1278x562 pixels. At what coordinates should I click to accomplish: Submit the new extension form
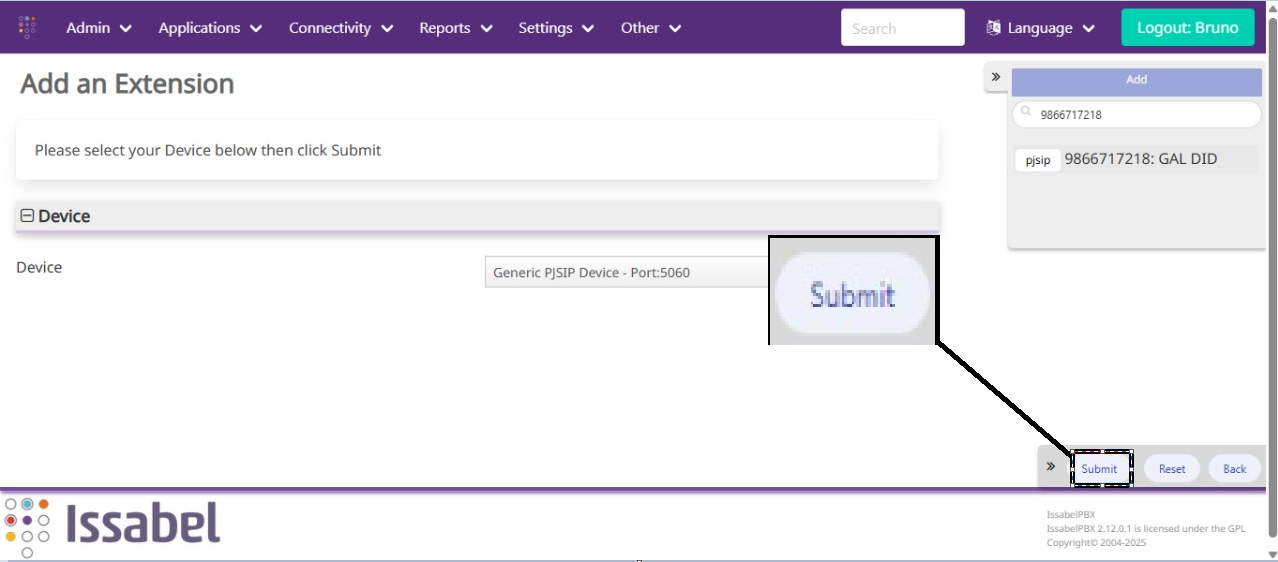[x=1100, y=469]
